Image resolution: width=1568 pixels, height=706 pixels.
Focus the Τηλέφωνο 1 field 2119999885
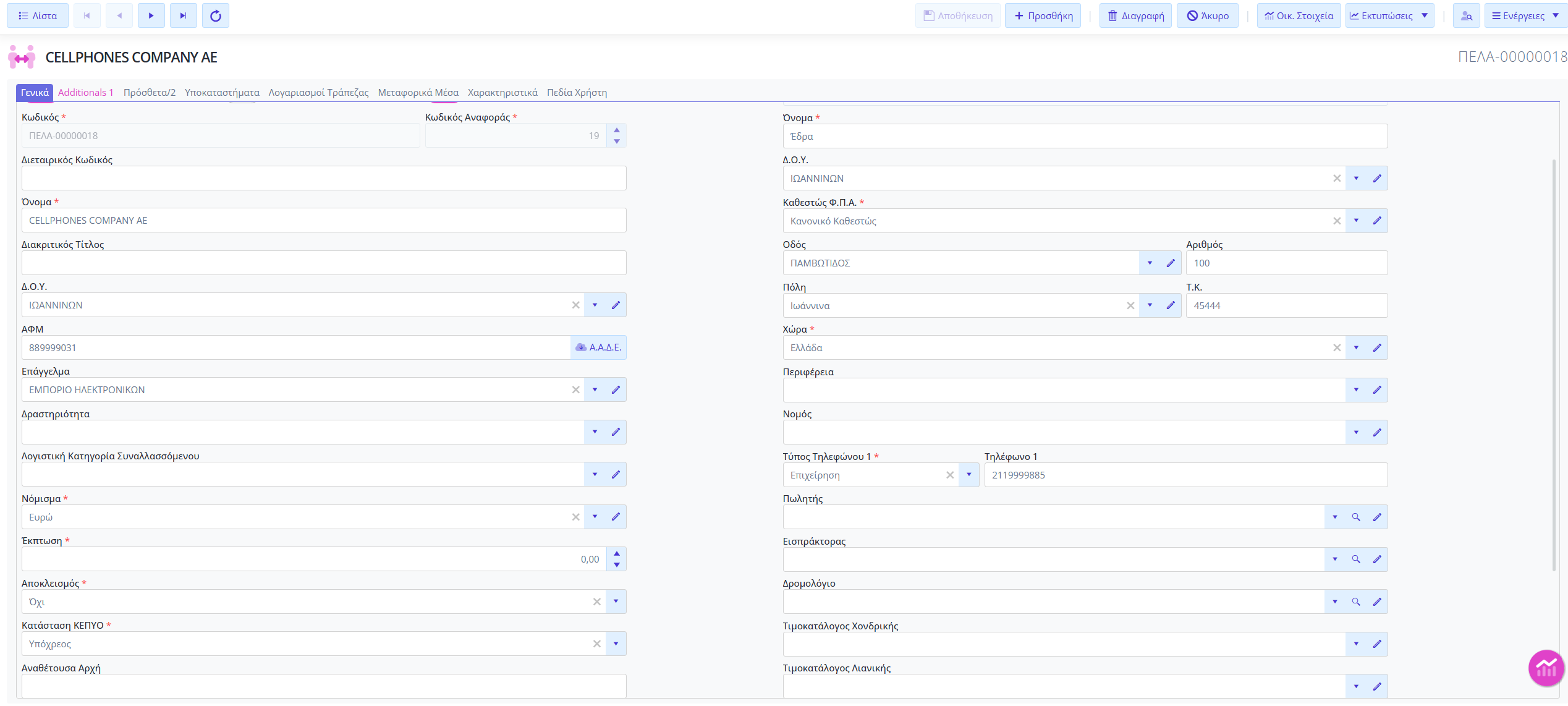[1185, 475]
